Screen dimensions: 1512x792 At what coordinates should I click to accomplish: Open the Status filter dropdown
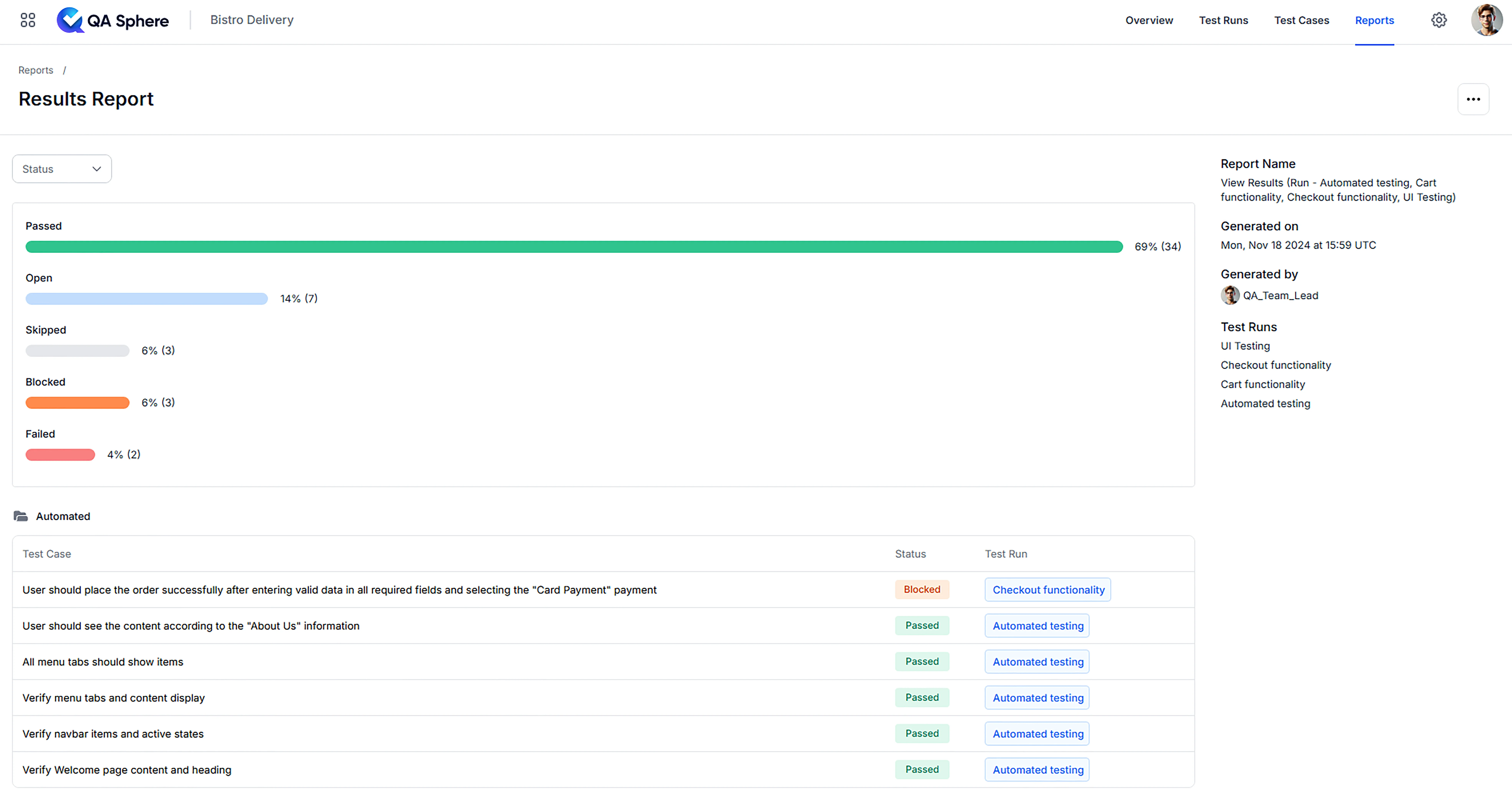(62, 168)
